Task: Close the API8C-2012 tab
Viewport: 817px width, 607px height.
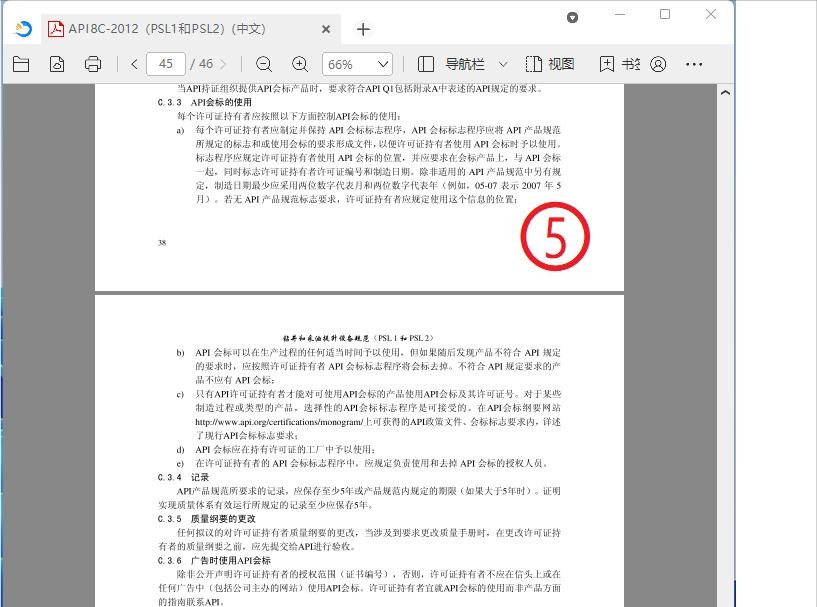Action: point(326,29)
